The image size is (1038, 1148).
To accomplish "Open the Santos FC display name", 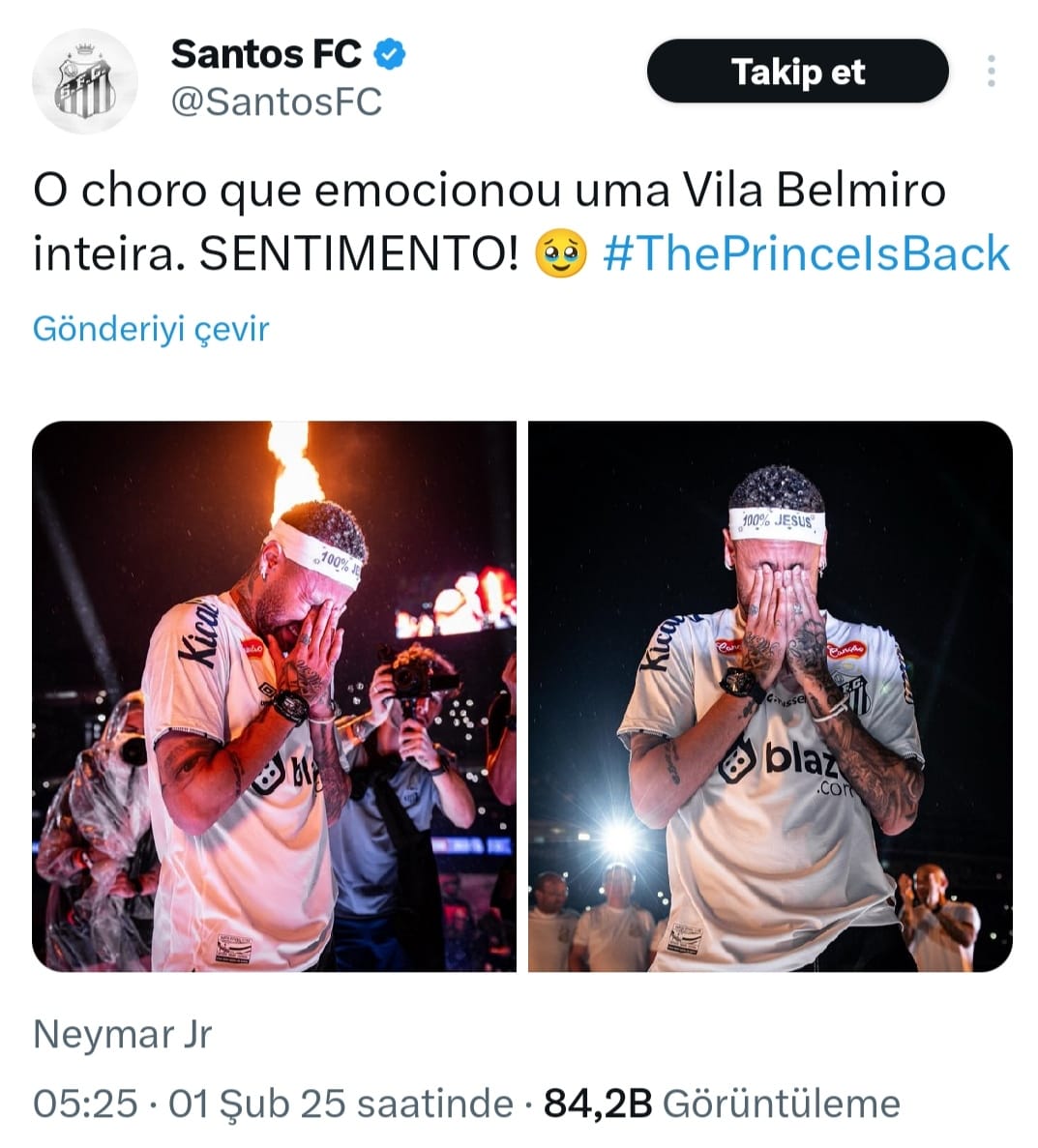I will coord(266,54).
